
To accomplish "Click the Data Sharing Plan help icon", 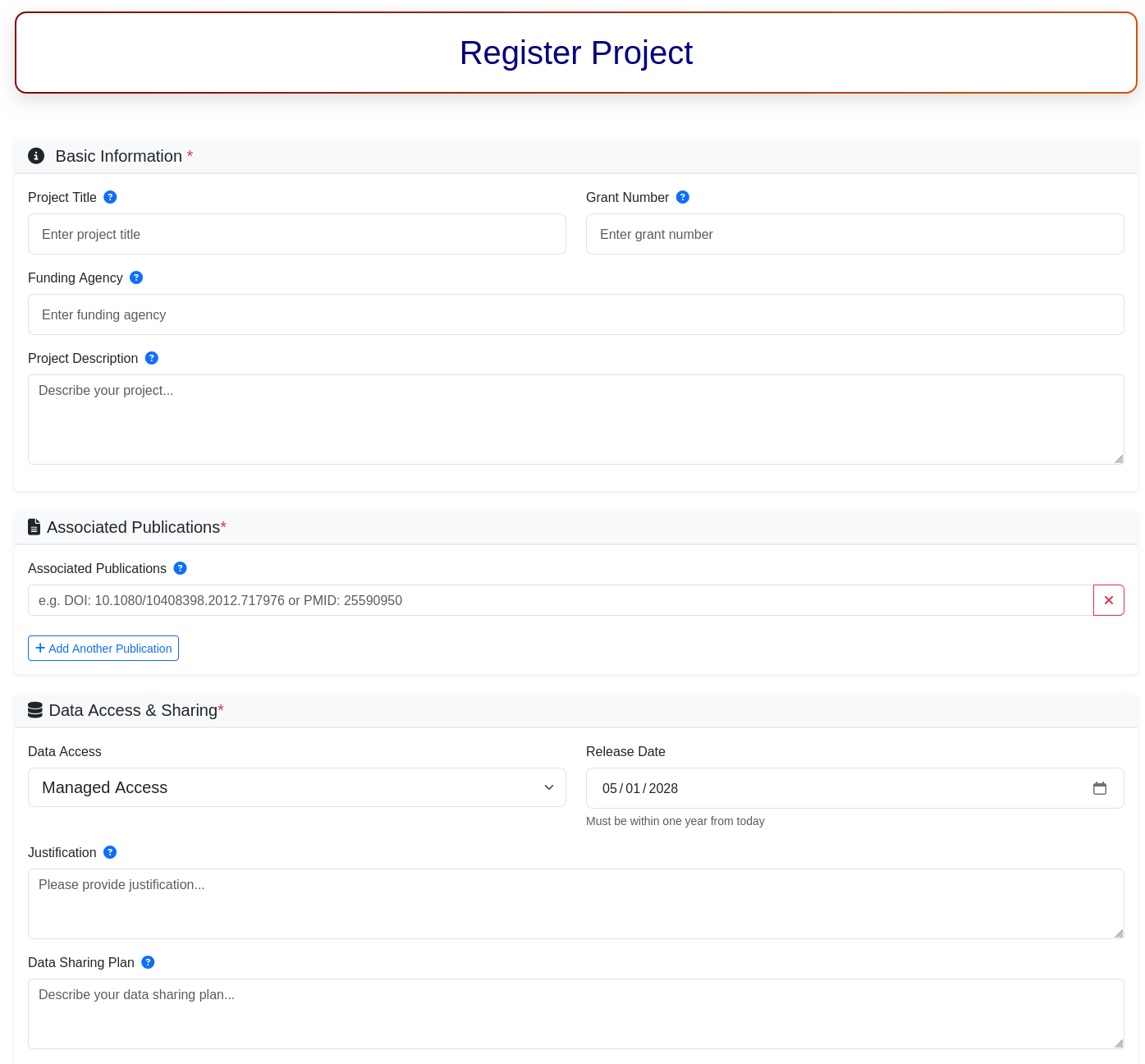I will pyautogui.click(x=148, y=962).
